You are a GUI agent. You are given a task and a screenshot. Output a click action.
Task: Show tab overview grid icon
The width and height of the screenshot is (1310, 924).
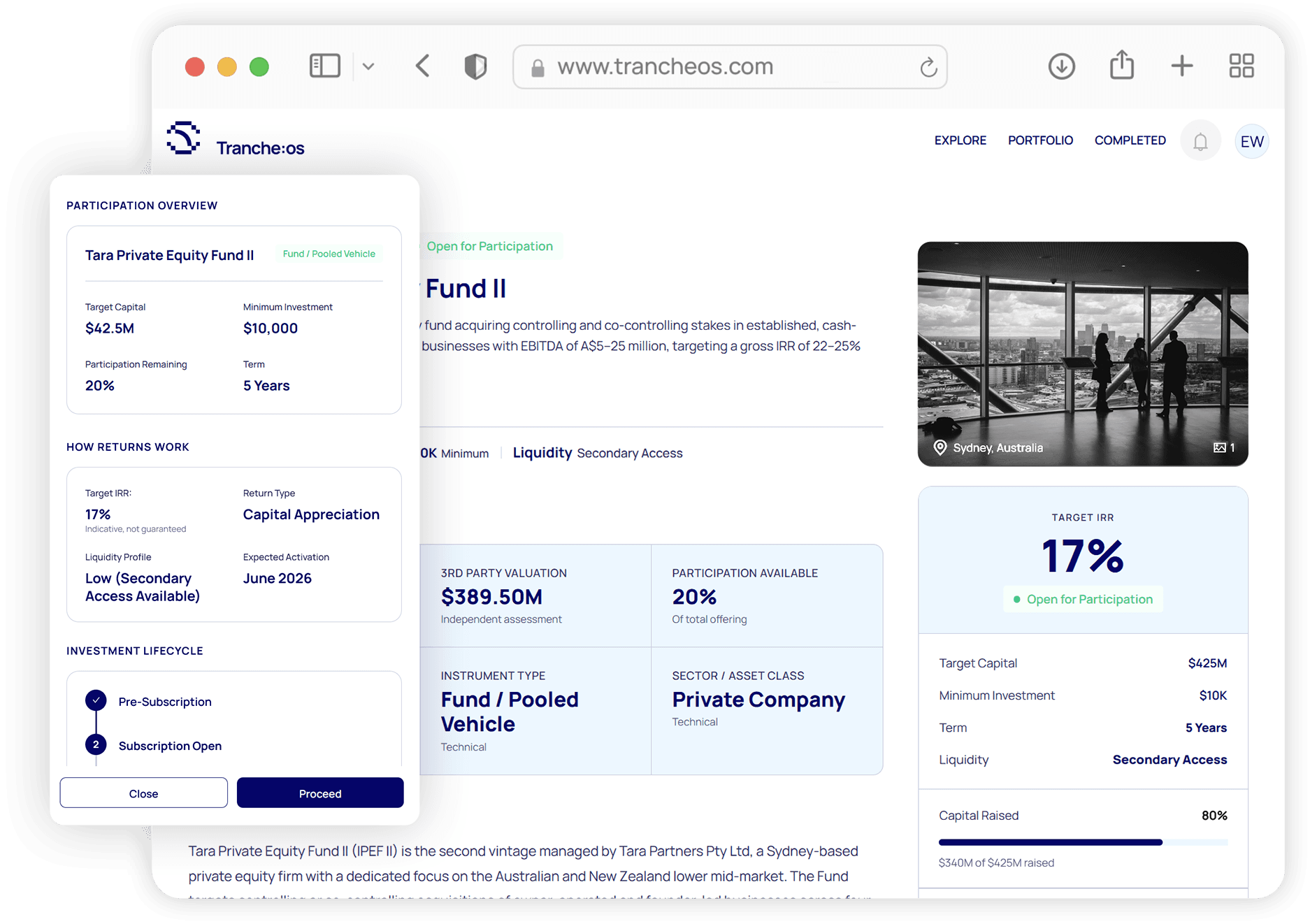[x=1241, y=66]
